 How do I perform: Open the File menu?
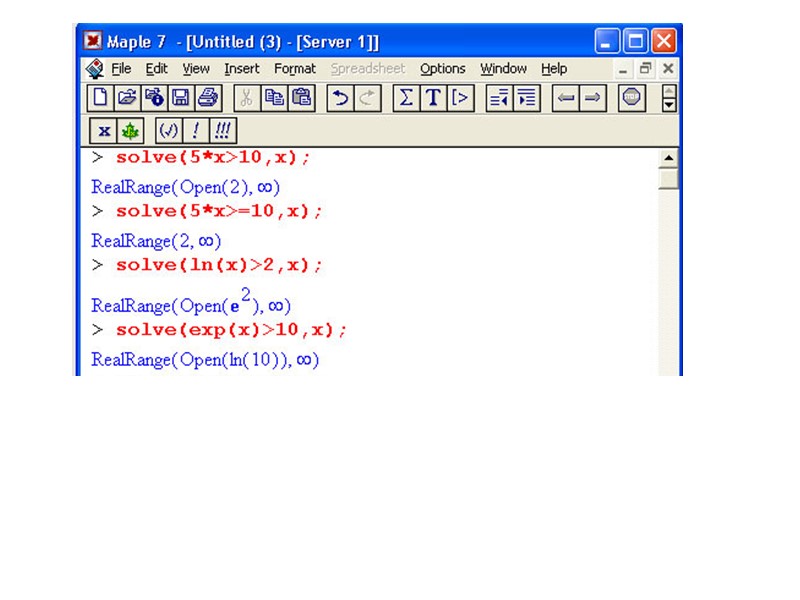tap(121, 68)
